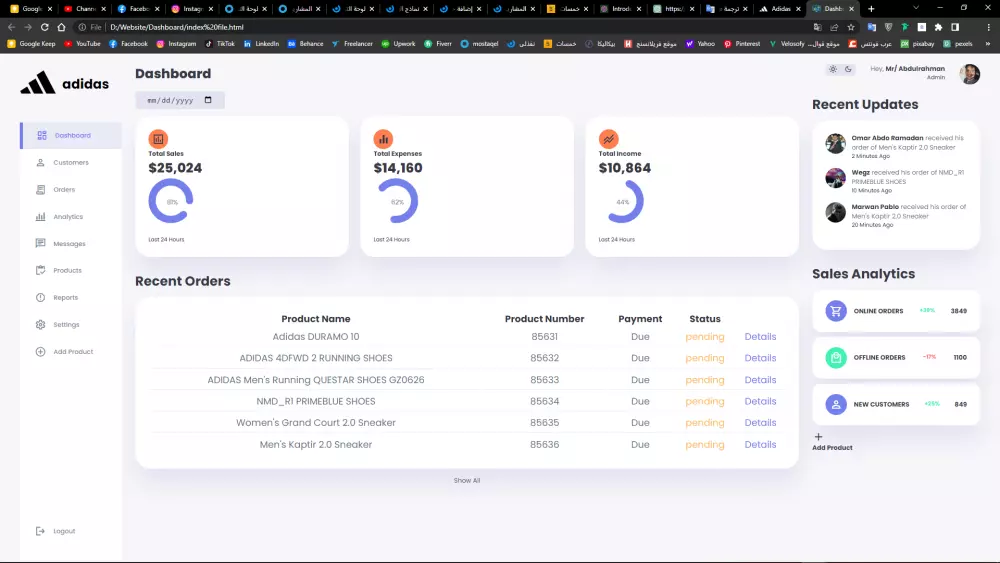The width and height of the screenshot is (1000, 563).
Task: Open the tab search dropdown arrow
Action: 916,8
